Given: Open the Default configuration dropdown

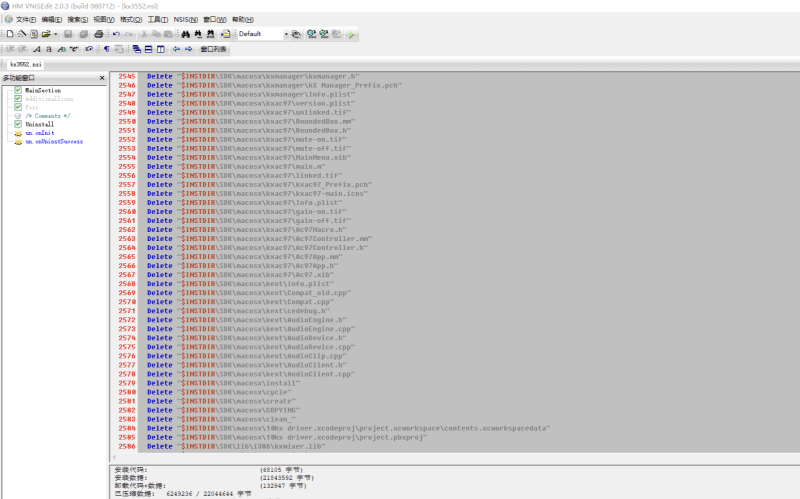Looking at the screenshot, I should (x=286, y=34).
